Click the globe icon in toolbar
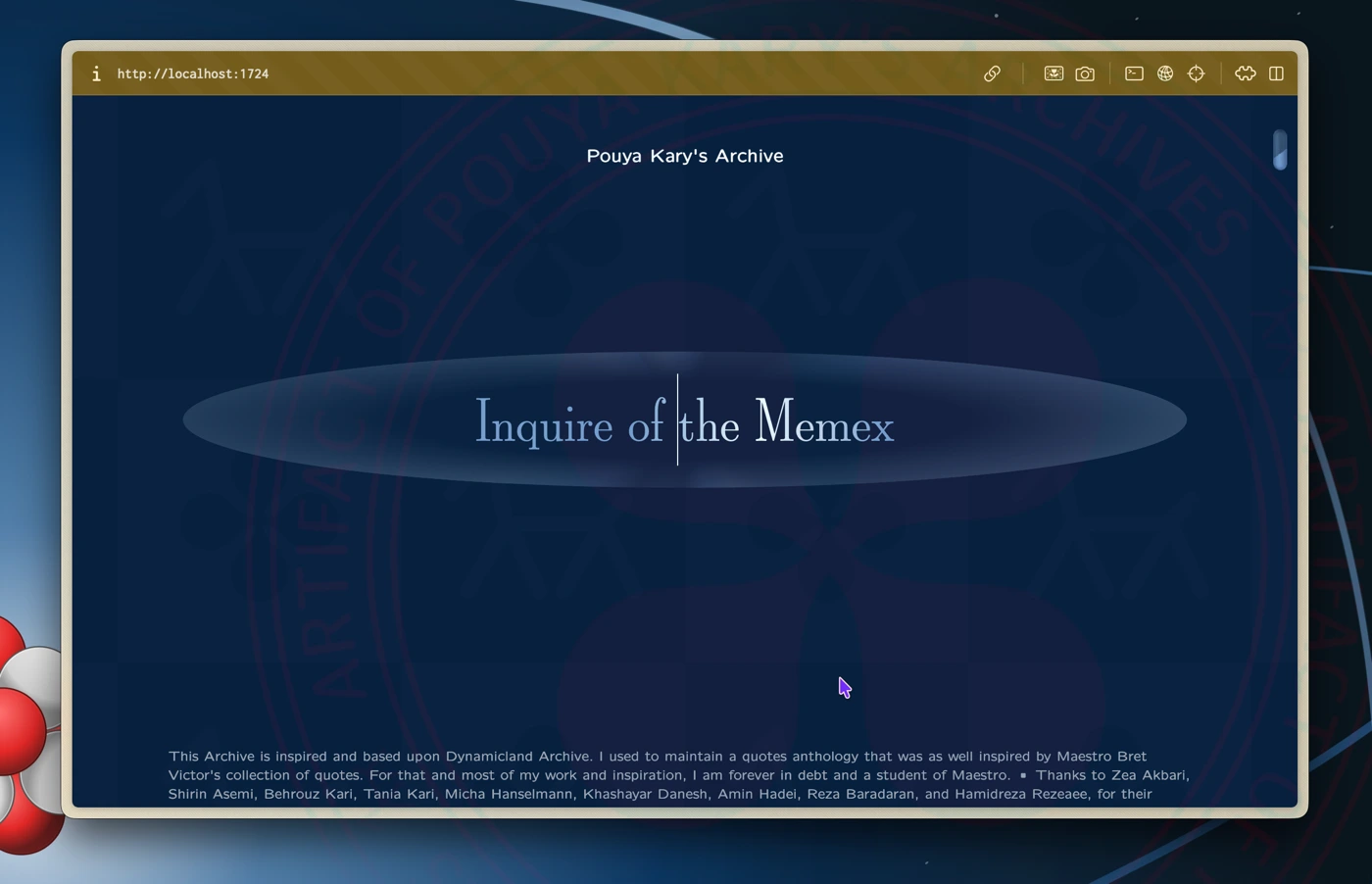Viewport: 1372px width, 884px height. tap(1165, 74)
